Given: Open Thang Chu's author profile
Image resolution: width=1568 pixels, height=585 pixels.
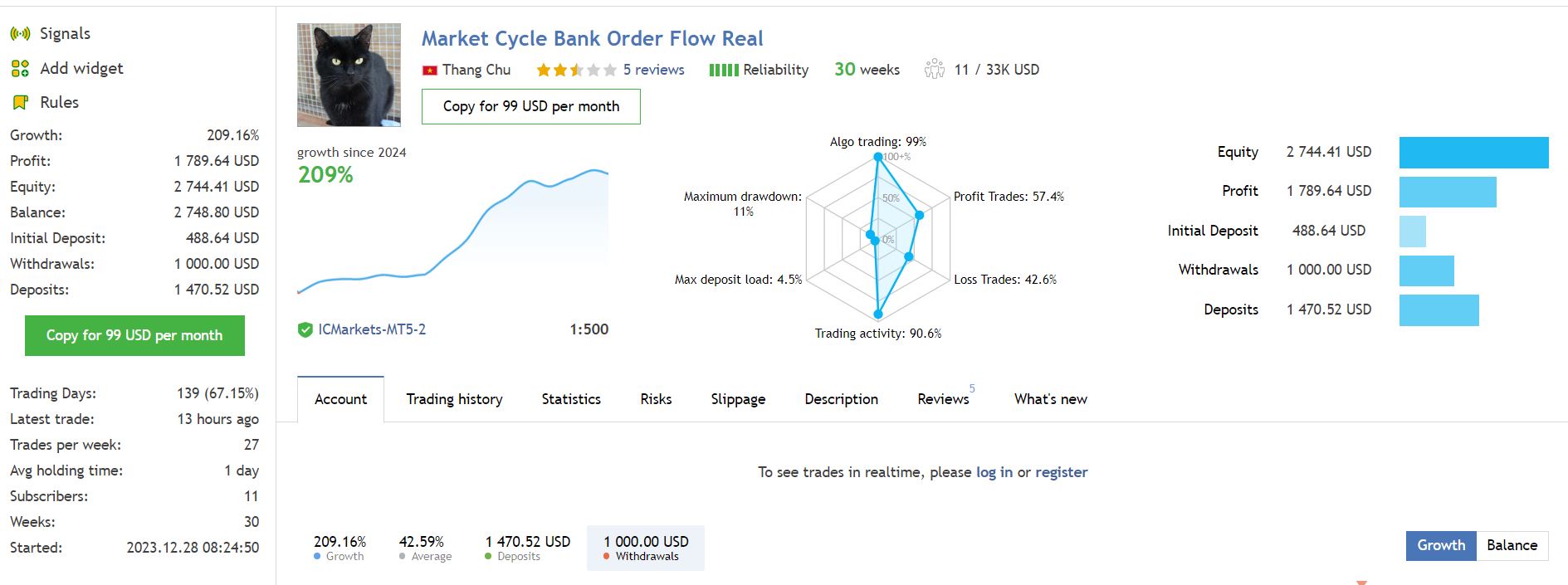Looking at the screenshot, I should [x=477, y=70].
